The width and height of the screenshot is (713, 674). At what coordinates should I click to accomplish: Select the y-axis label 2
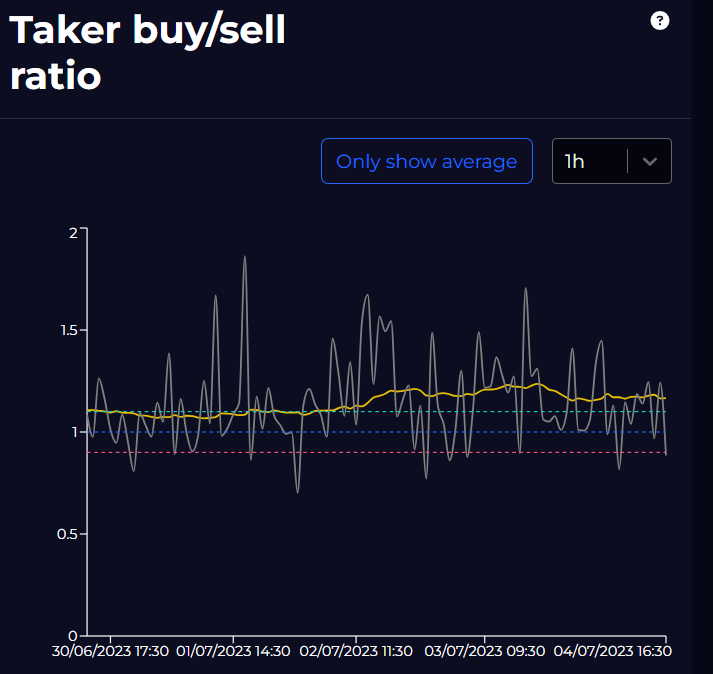pos(73,233)
